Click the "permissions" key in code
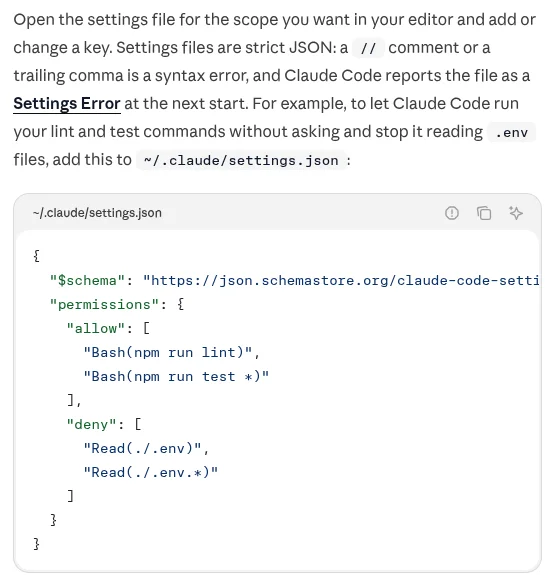Image resolution: width=555 pixels, height=575 pixels. coord(105,304)
